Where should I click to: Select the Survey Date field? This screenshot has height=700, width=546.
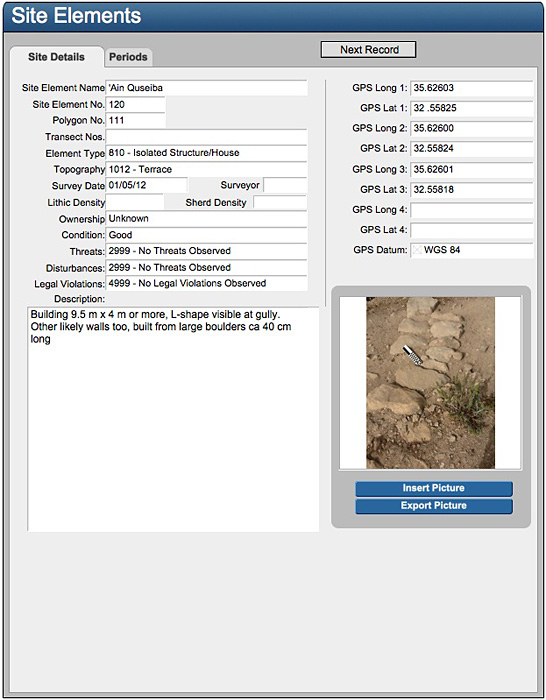click(146, 185)
